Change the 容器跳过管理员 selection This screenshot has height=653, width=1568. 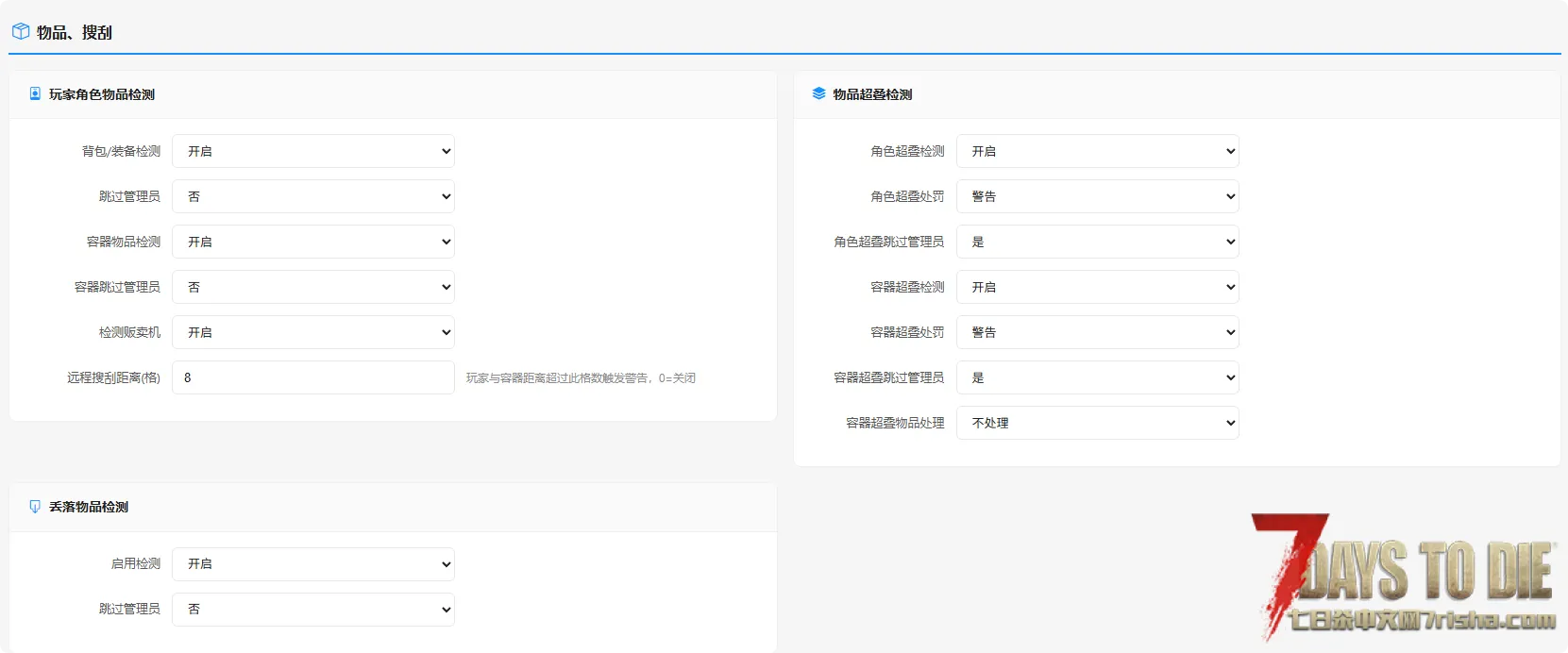point(313,287)
